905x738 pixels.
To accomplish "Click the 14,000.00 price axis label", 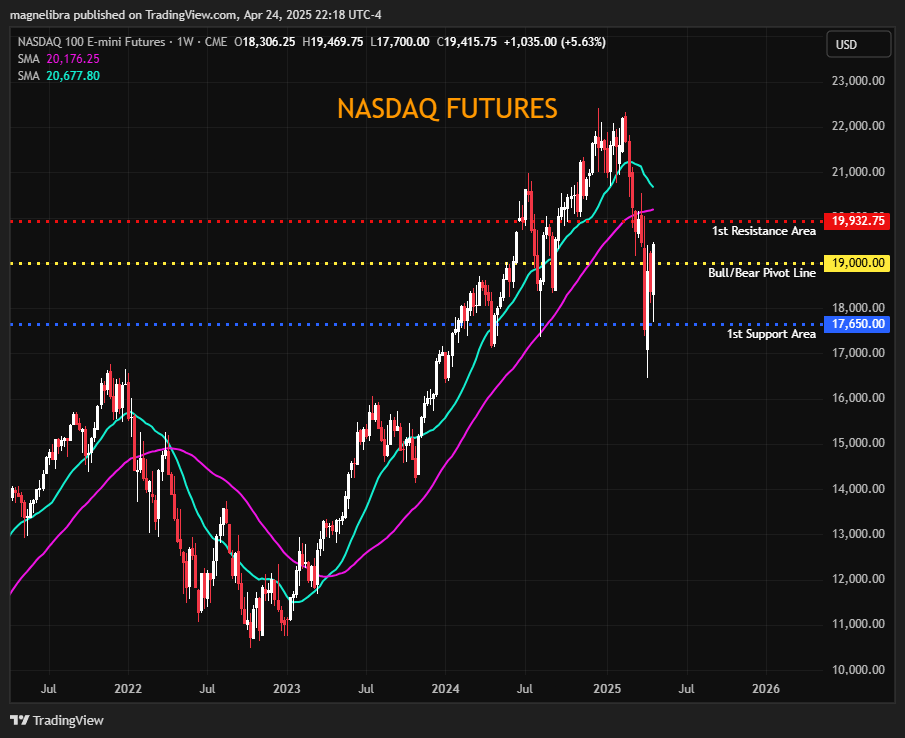I will click(x=858, y=489).
